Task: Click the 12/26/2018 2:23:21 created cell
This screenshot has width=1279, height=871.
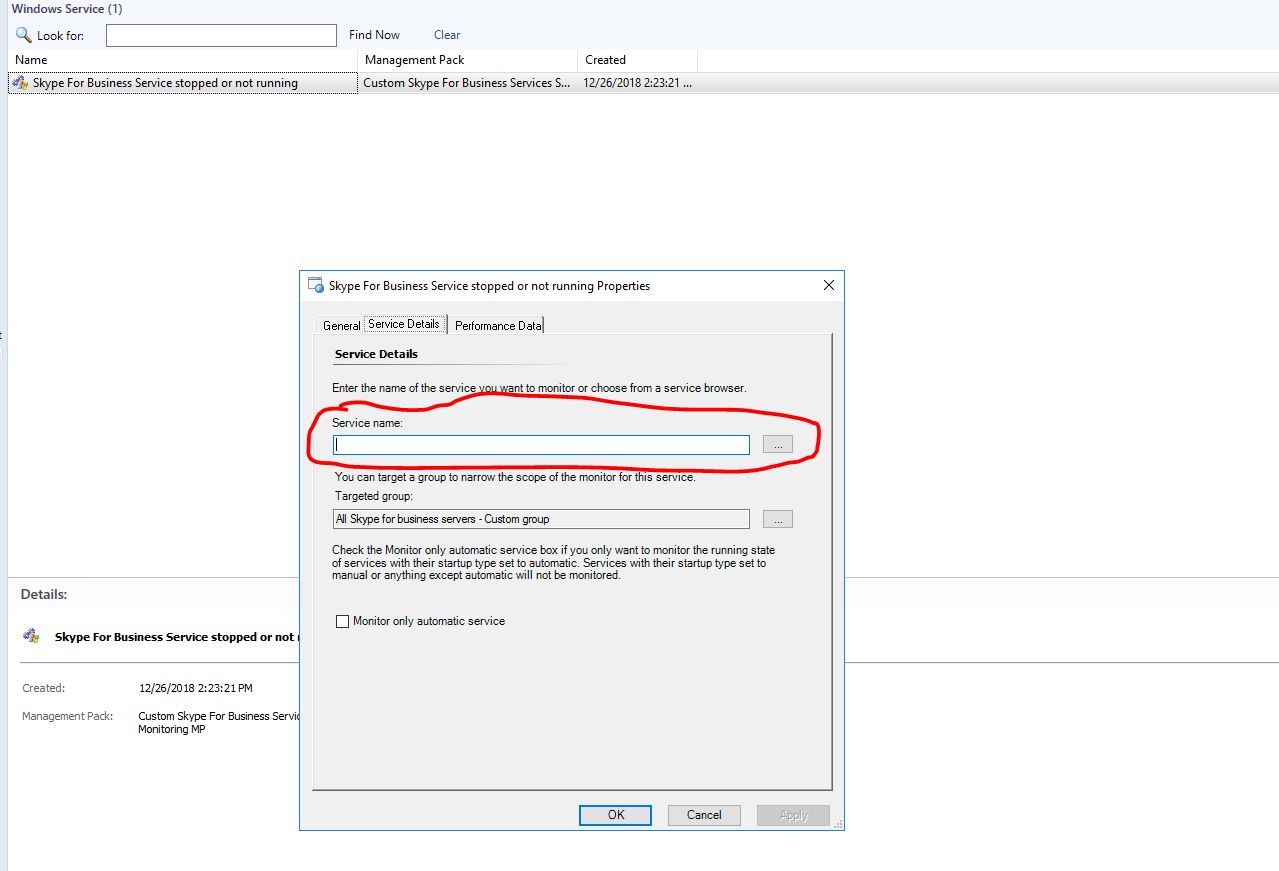Action: tap(638, 83)
